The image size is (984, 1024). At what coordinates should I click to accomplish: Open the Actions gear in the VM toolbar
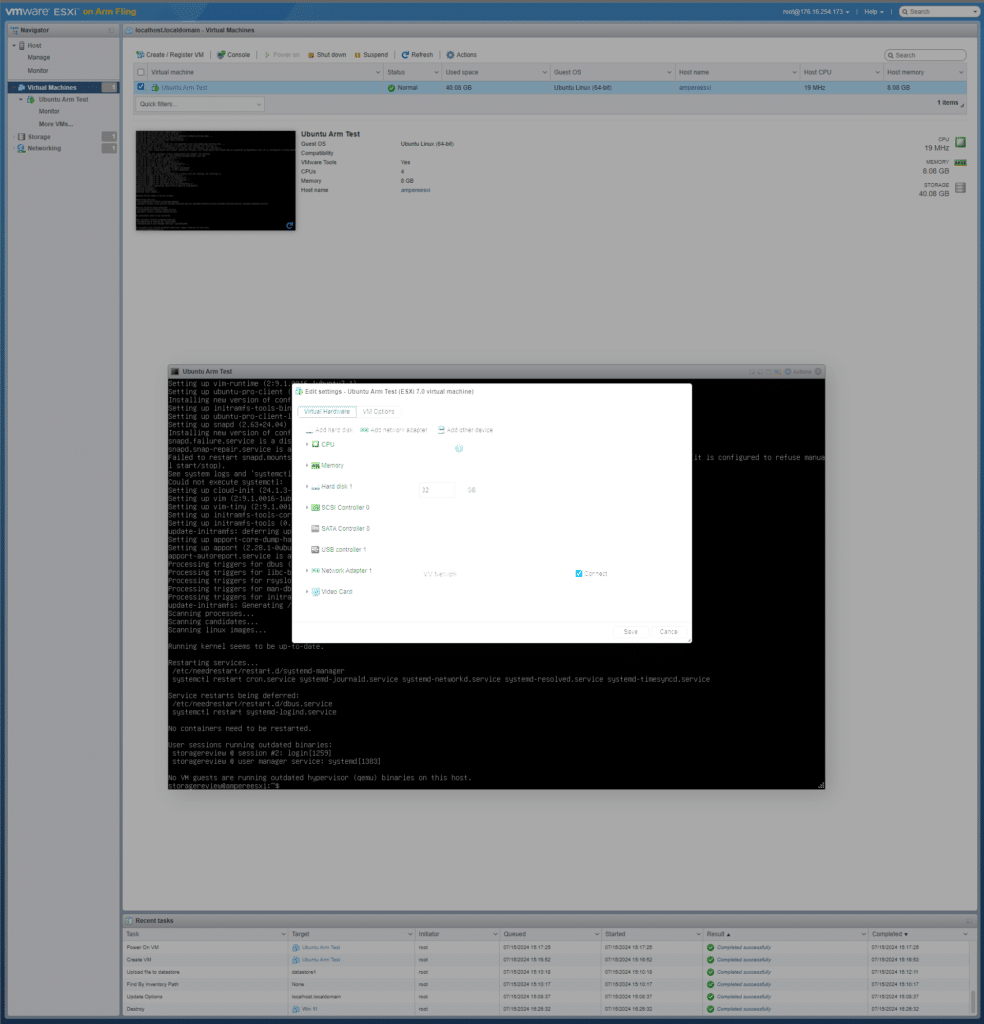(x=461, y=55)
